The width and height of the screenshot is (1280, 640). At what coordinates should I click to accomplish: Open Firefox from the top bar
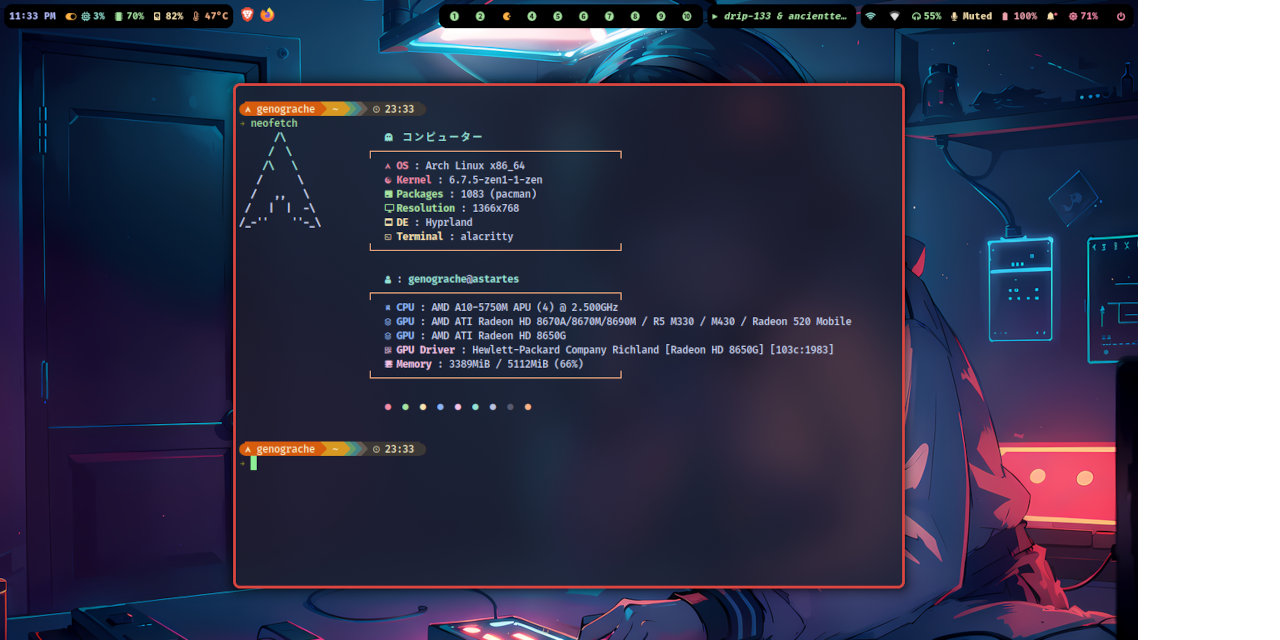click(x=267, y=15)
